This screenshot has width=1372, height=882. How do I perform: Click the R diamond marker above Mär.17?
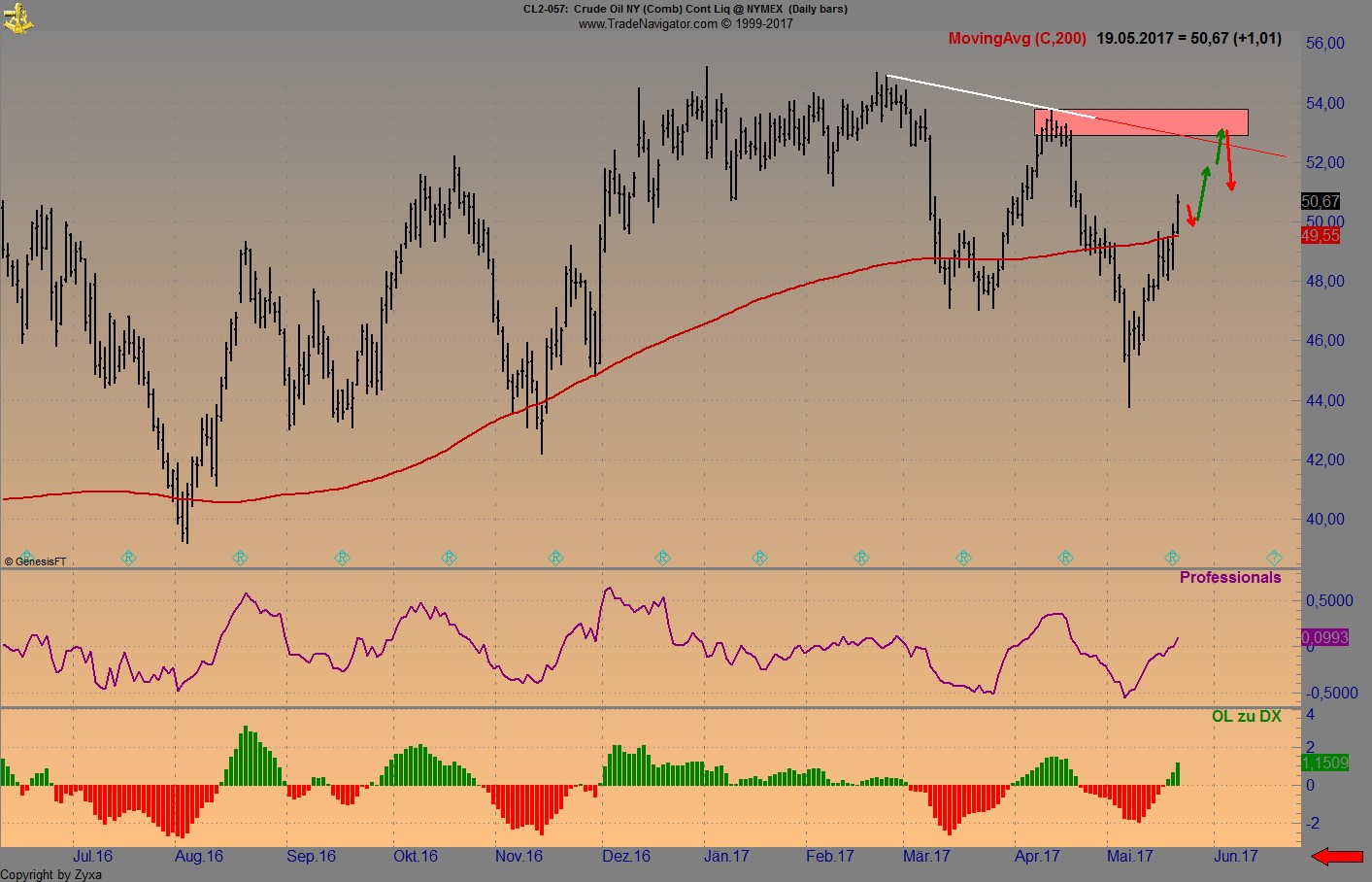(x=962, y=557)
